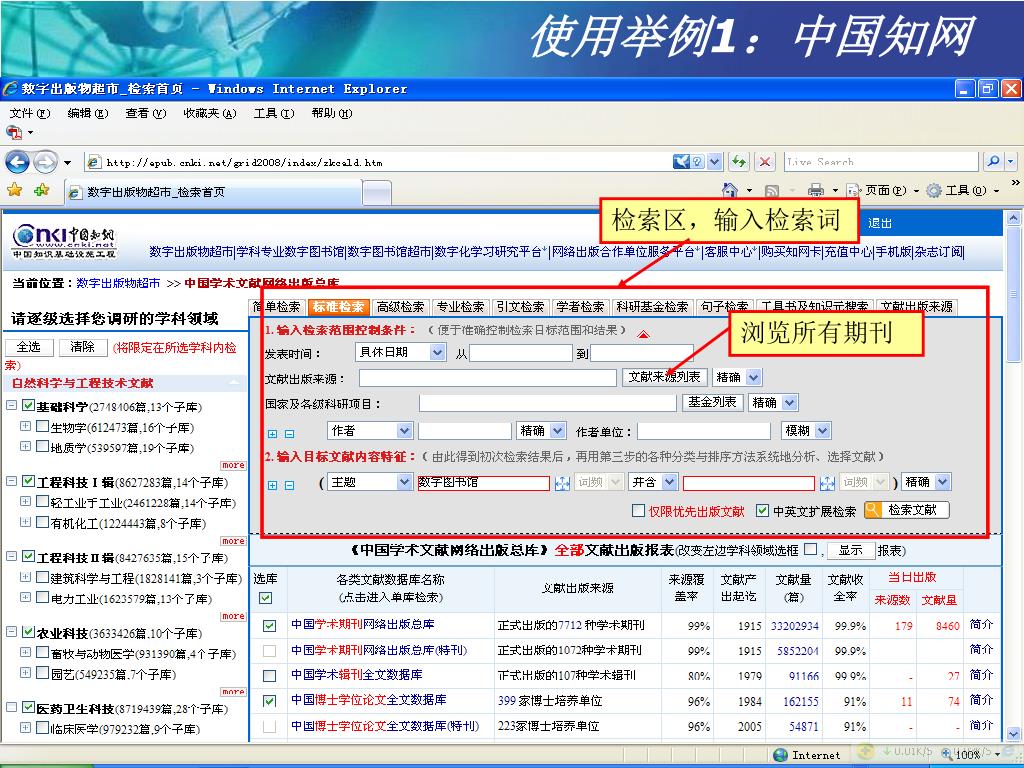
Task: Open 精确 dropdown next to 文献来源列表
Action: [754, 377]
